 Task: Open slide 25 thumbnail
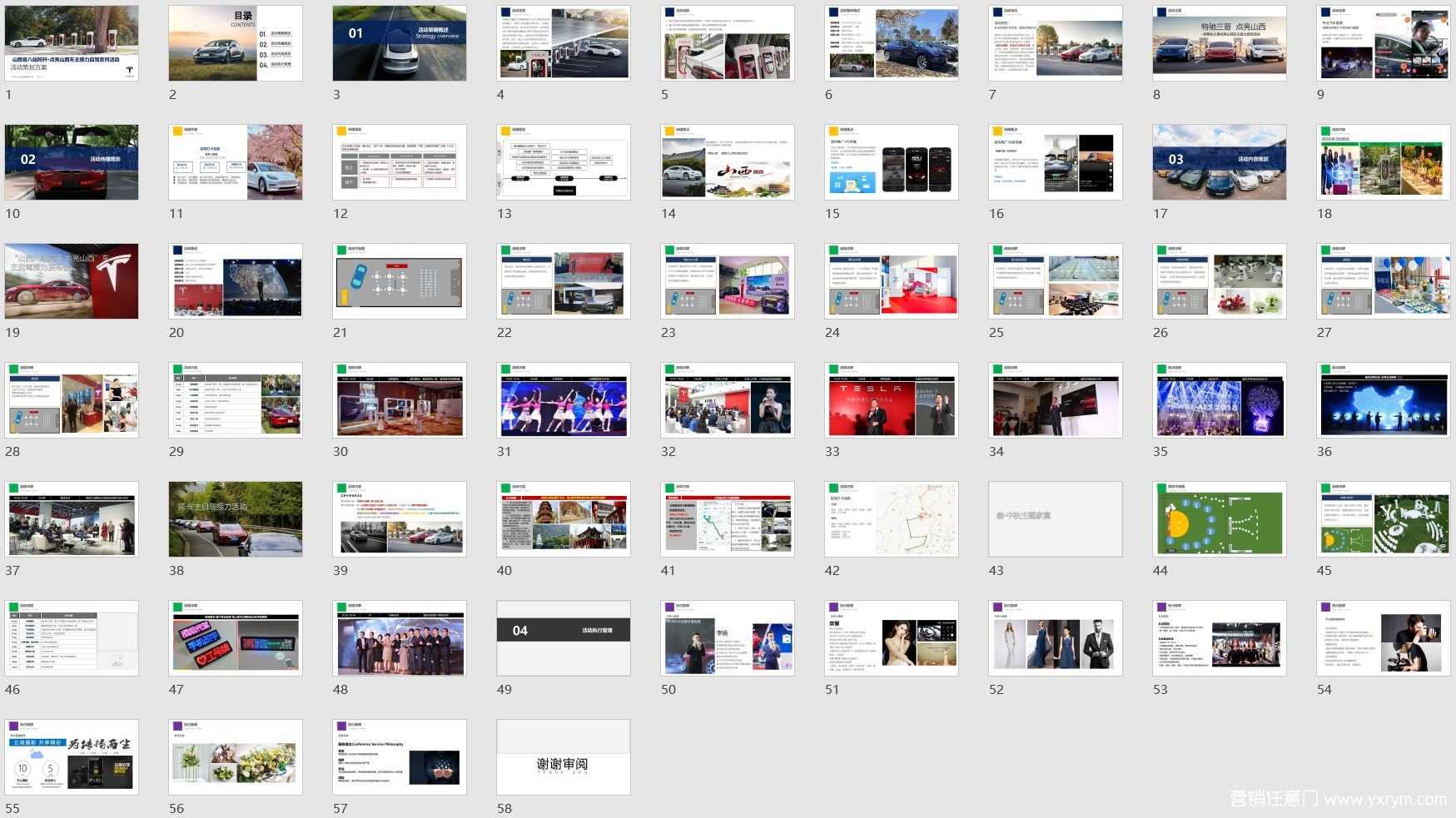pyautogui.click(x=1056, y=281)
